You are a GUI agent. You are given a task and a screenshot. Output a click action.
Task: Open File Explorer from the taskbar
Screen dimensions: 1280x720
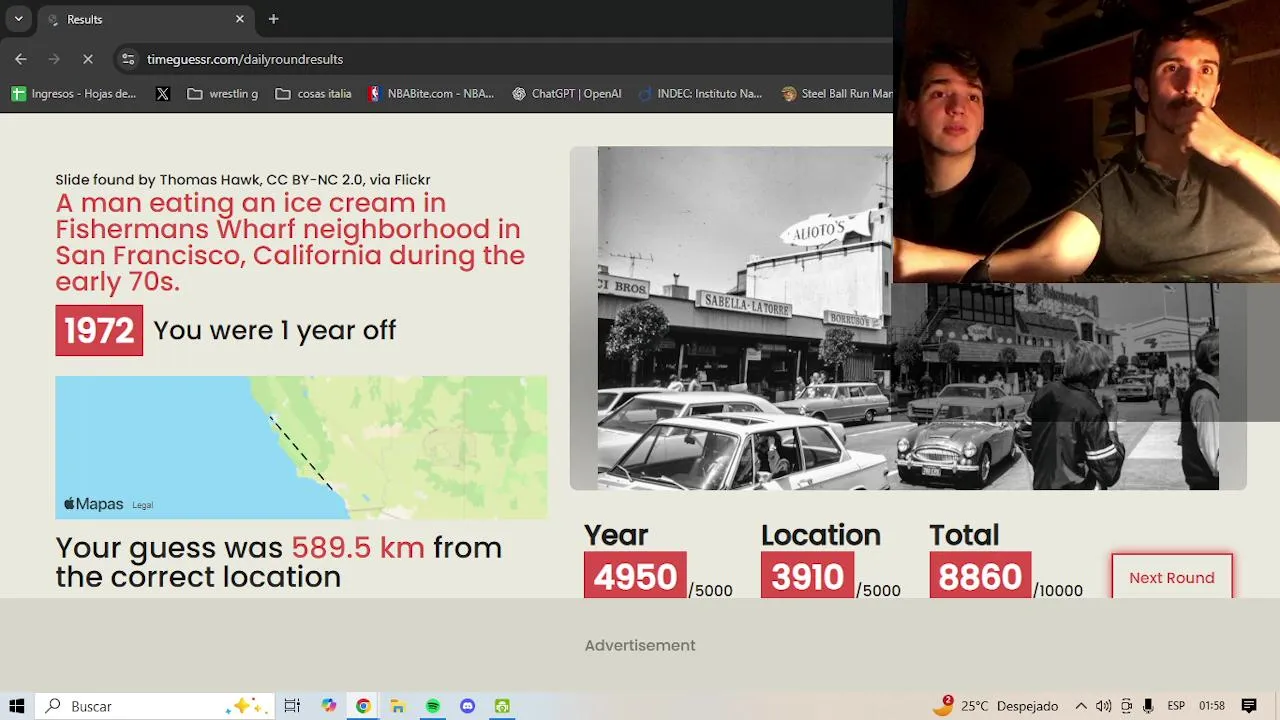point(398,706)
